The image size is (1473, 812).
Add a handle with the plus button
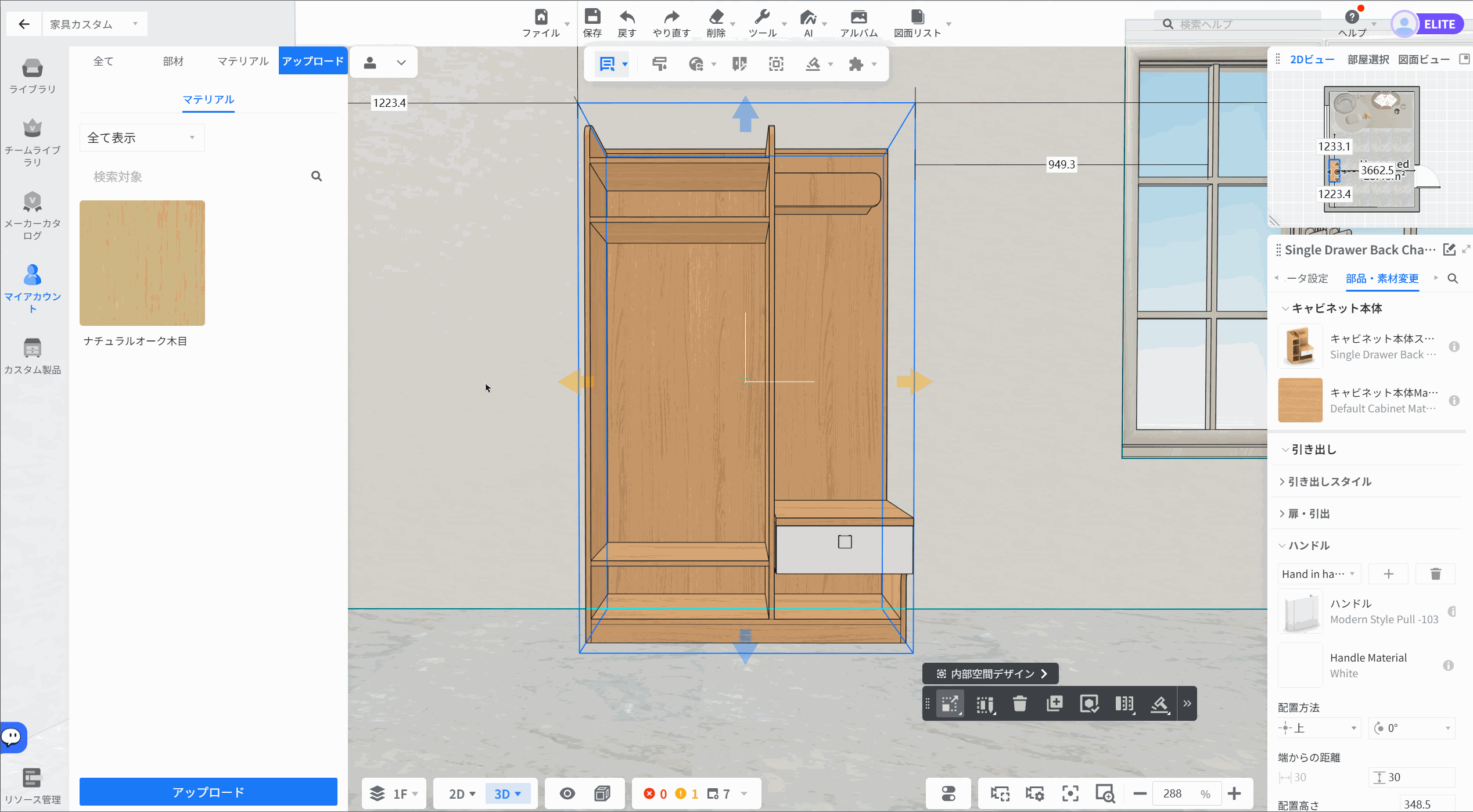[1389, 574]
